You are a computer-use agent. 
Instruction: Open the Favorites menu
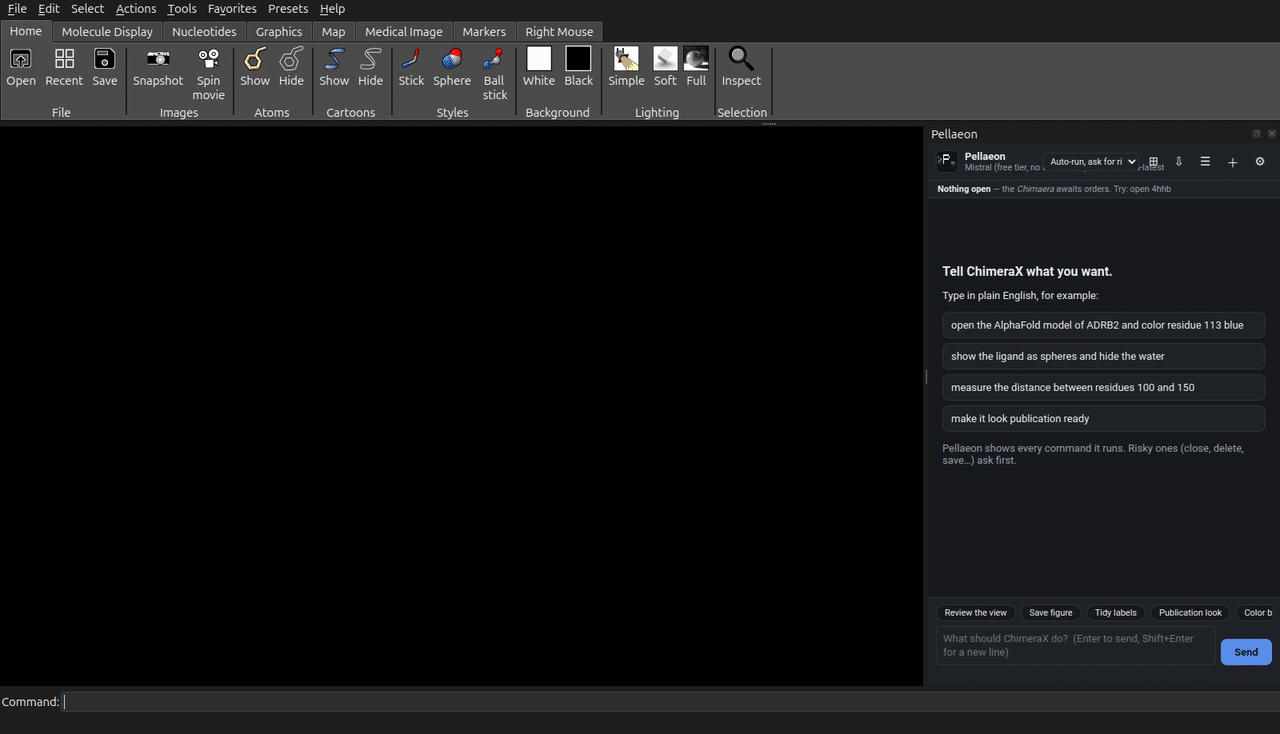pos(232,9)
